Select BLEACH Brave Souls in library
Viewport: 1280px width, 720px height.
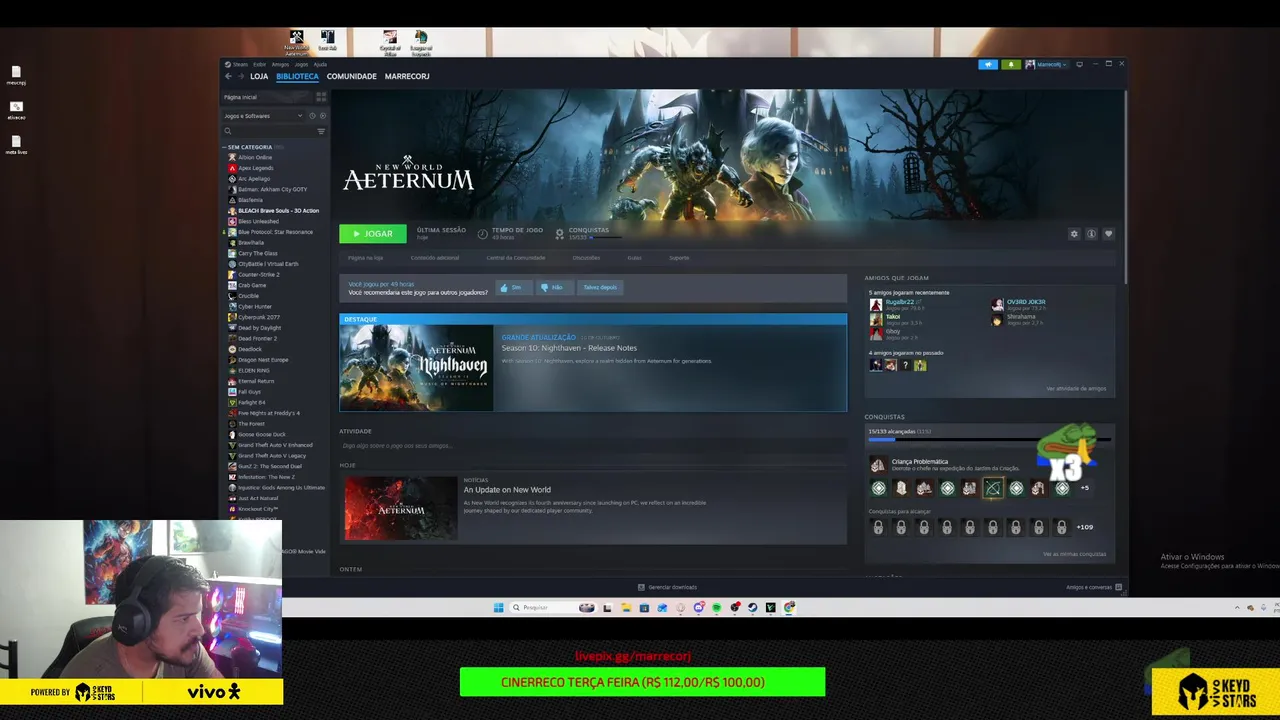pyautogui.click(x=278, y=211)
